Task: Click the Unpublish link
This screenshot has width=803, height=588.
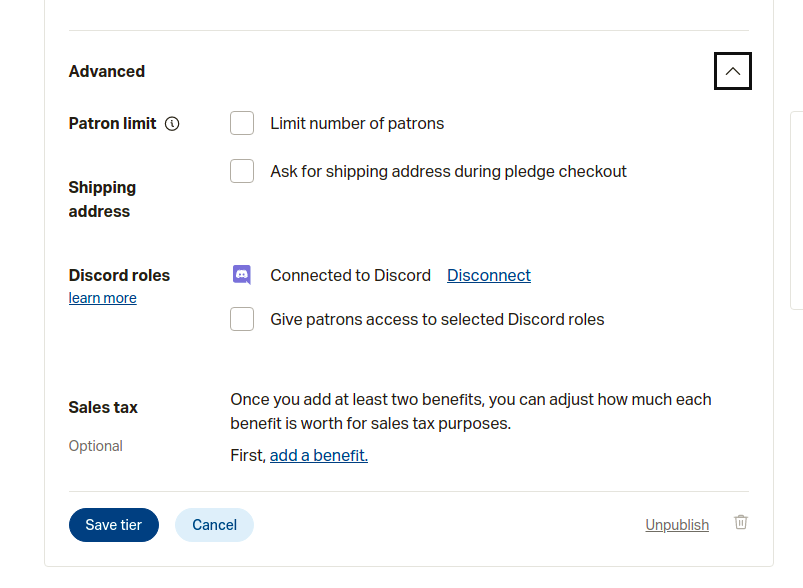Action: tap(677, 525)
